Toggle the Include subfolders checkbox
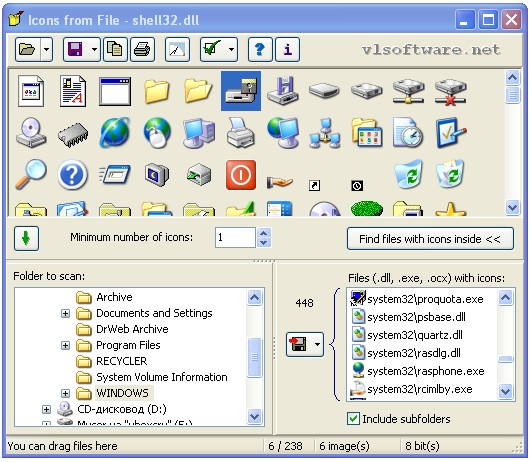The image size is (532, 462). pyautogui.click(x=353, y=419)
